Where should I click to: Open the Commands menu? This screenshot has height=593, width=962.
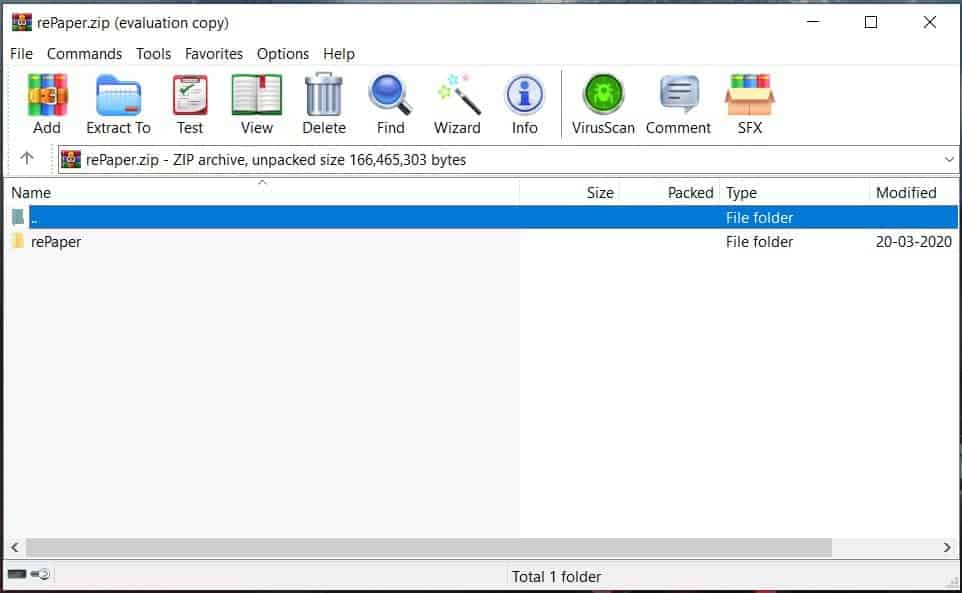[x=85, y=54]
